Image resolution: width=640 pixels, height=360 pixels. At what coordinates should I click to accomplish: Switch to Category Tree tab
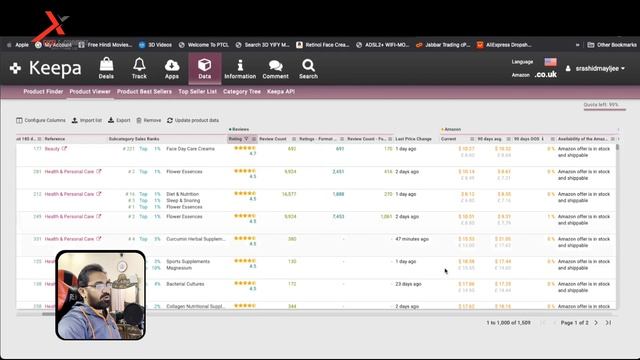242,92
